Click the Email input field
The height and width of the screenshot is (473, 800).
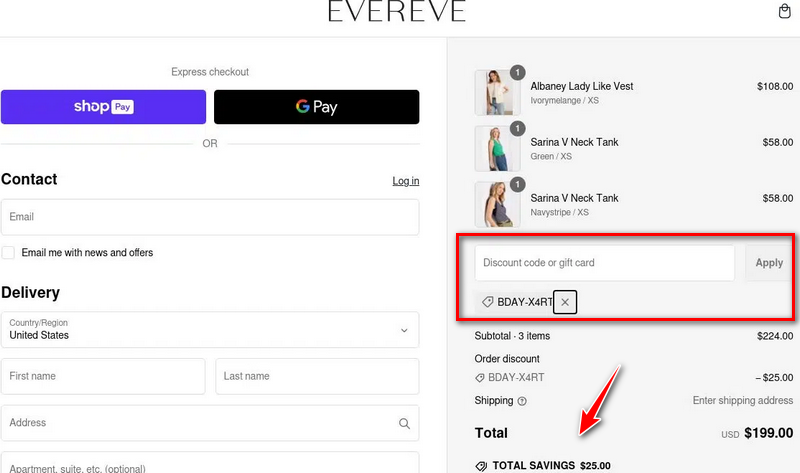click(x=210, y=217)
